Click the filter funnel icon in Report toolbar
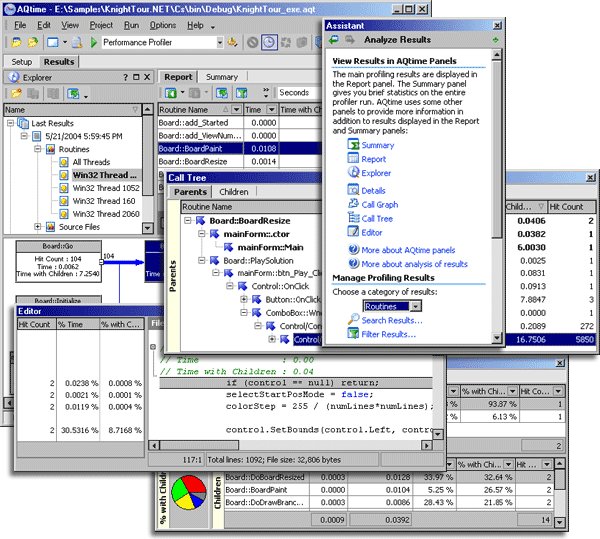Image resolution: width=600 pixels, height=539 pixels. point(241,93)
